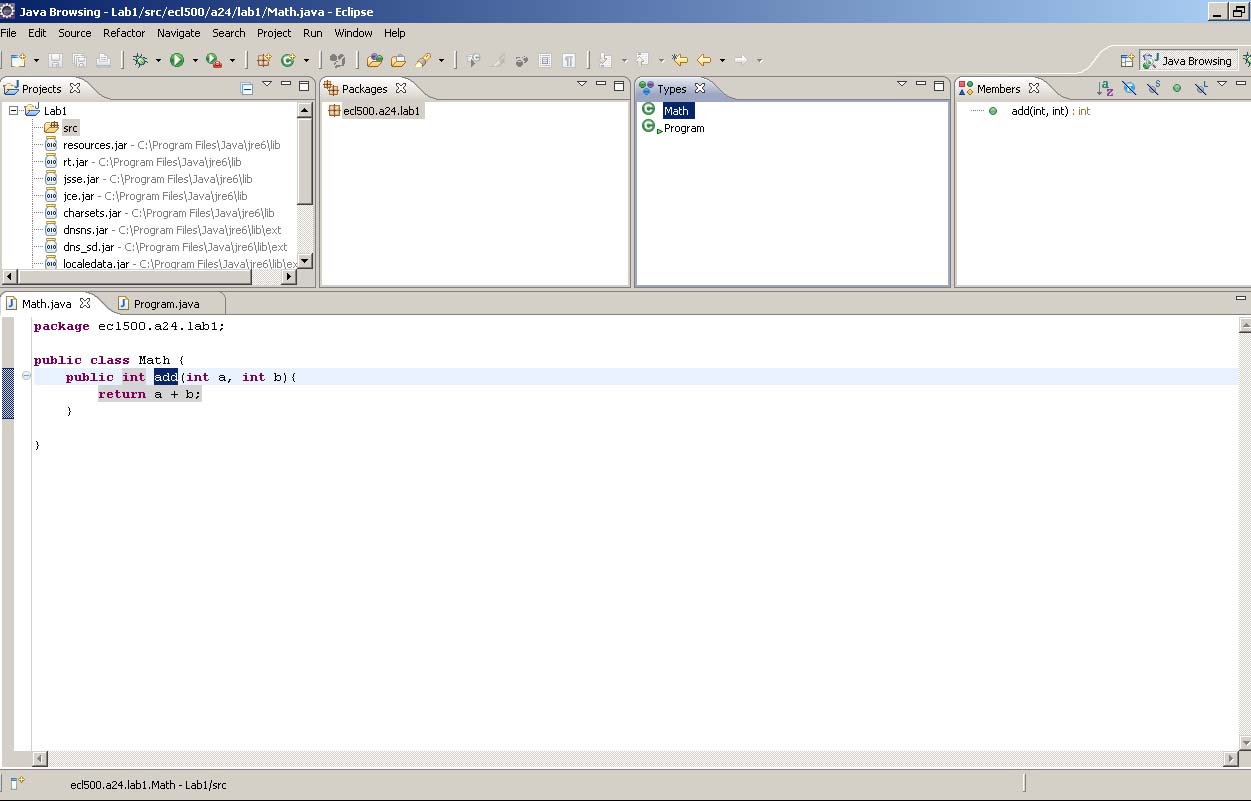Click the New wizard toolbar icon
The height and width of the screenshot is (801, 1251).
(18, 60)
